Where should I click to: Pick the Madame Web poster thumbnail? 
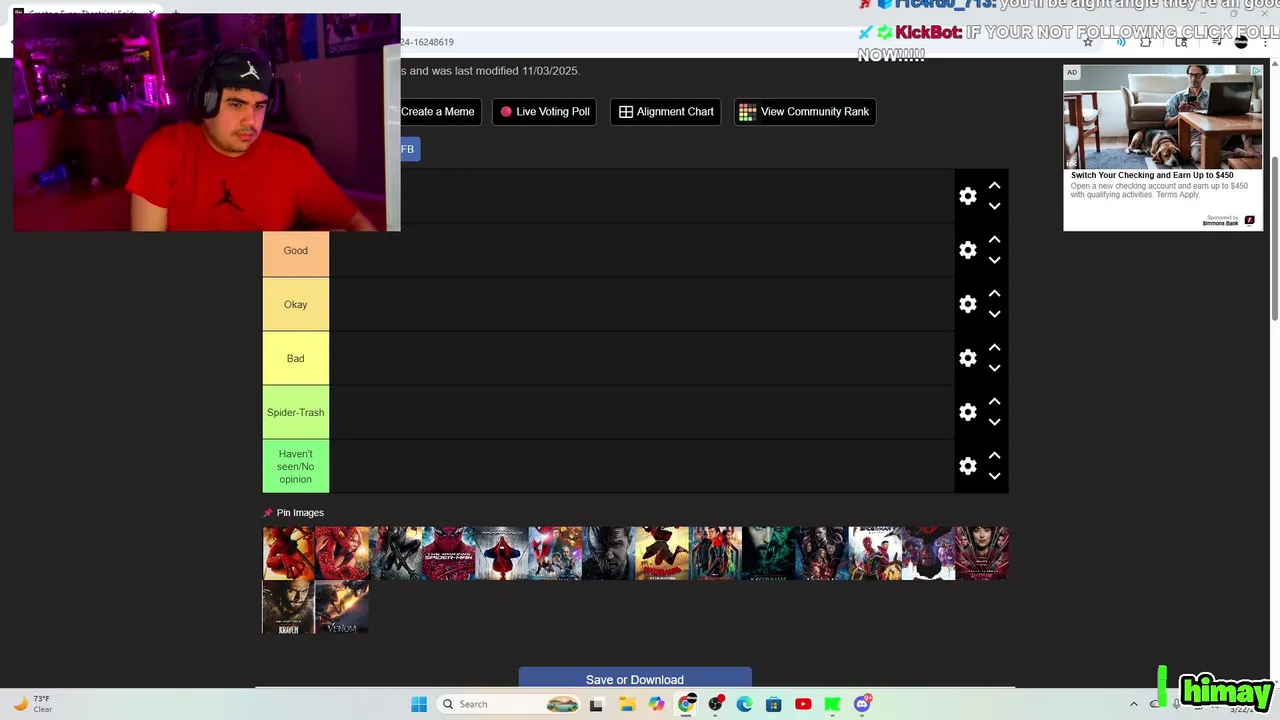(982, 553)
